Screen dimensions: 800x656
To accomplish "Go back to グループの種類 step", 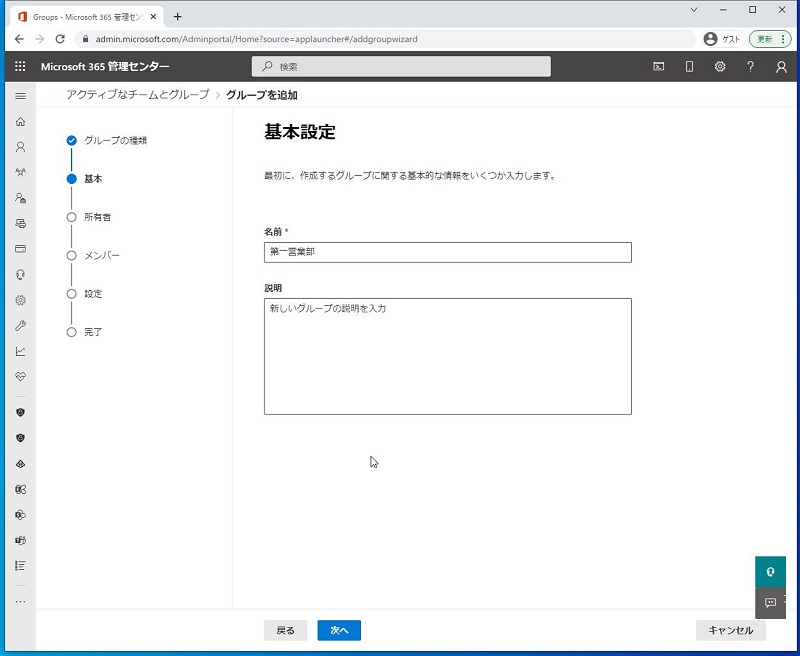I will (x=115, y=140).
